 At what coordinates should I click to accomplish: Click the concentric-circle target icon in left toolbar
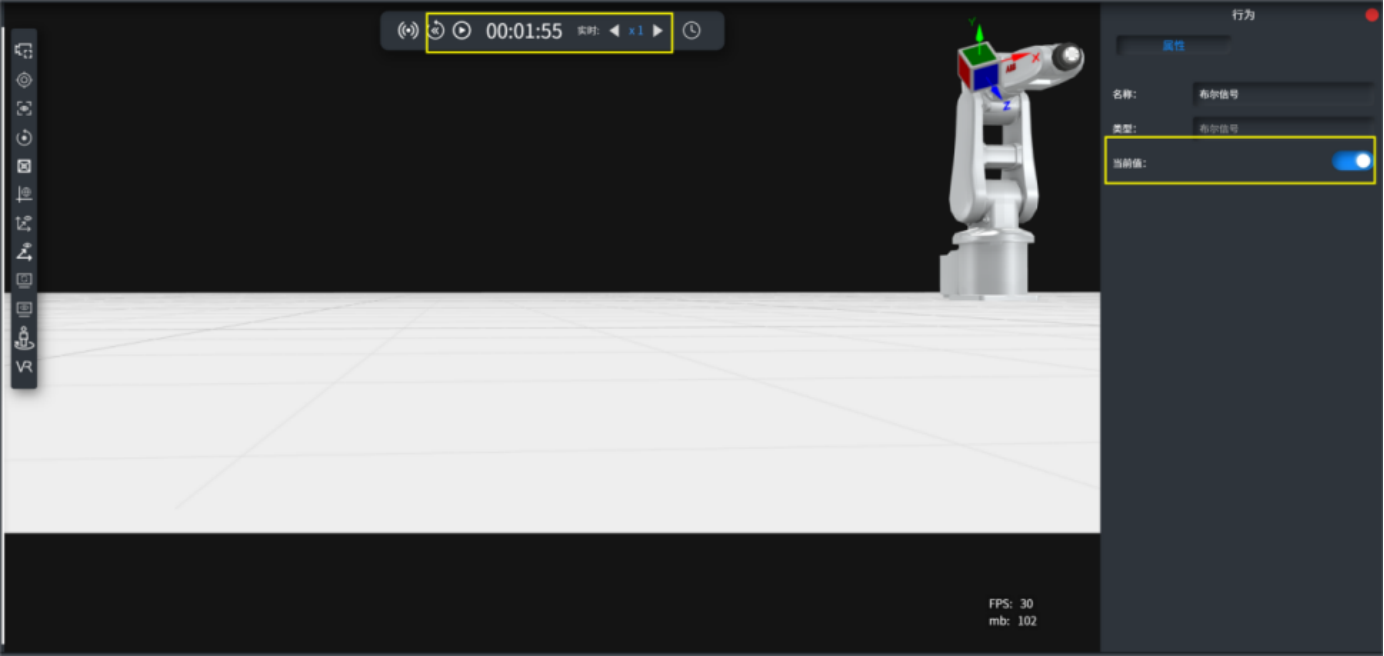tap(24, 80)
